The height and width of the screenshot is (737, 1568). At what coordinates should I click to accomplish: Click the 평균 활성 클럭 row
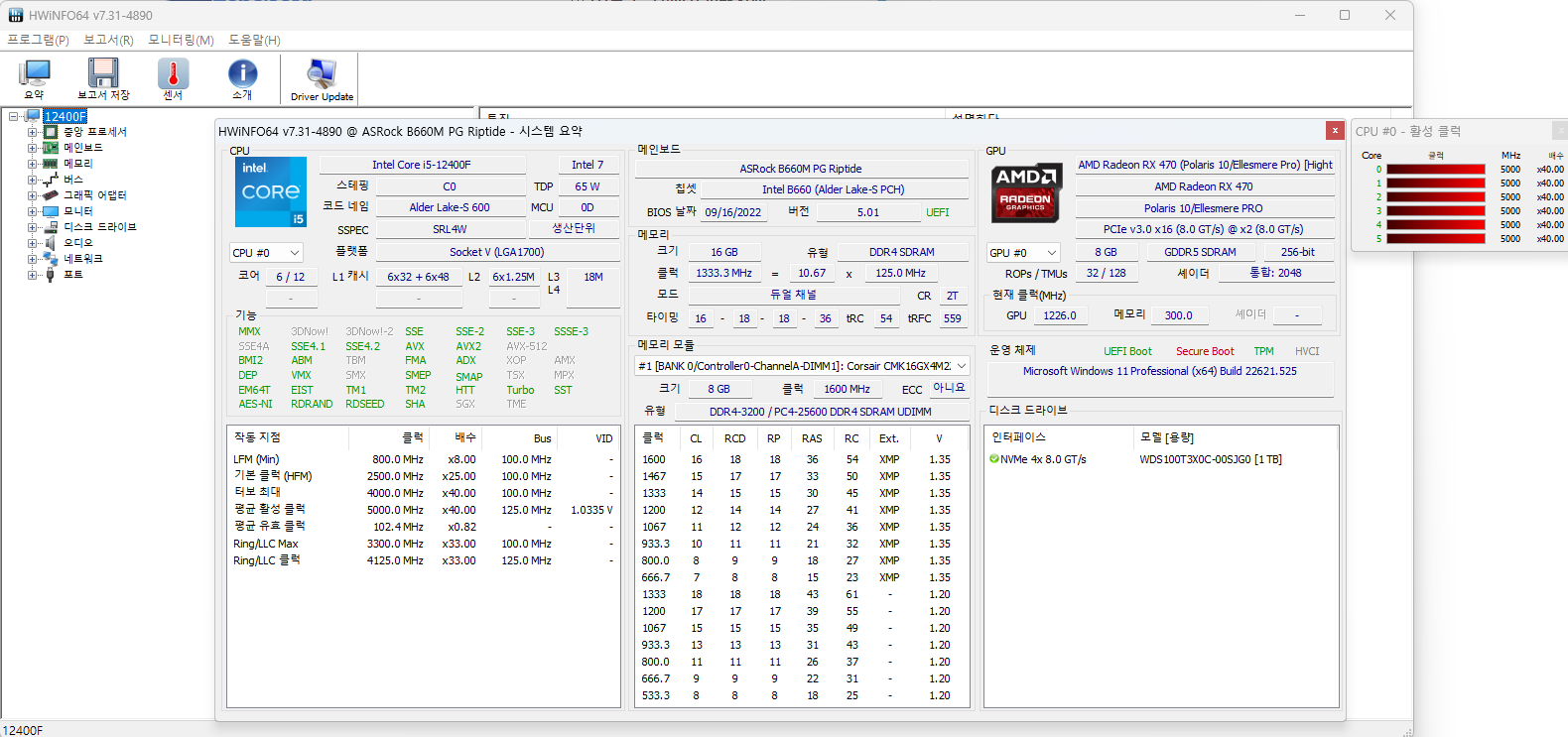pyautogui.click(x=423, y=510)
